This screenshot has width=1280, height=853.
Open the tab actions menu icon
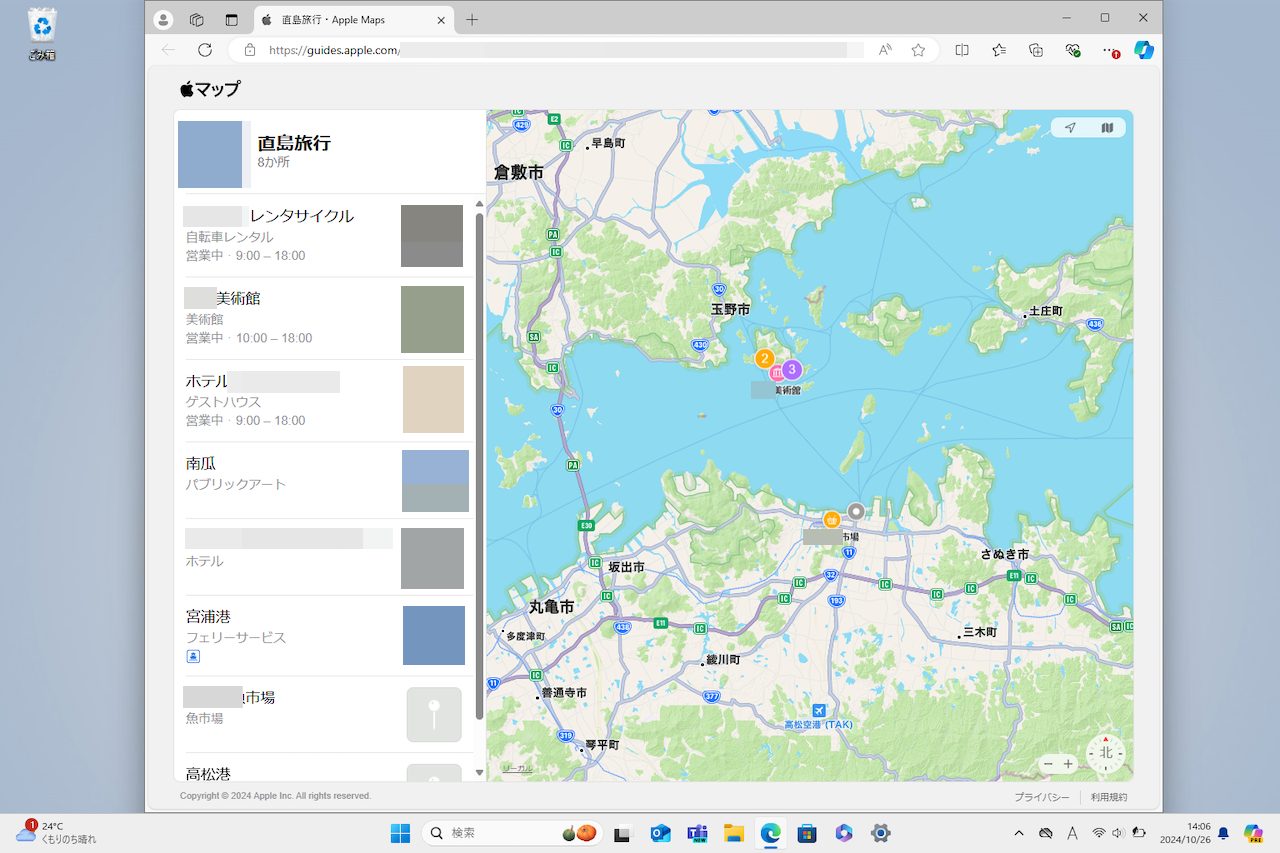pos(231,19)
